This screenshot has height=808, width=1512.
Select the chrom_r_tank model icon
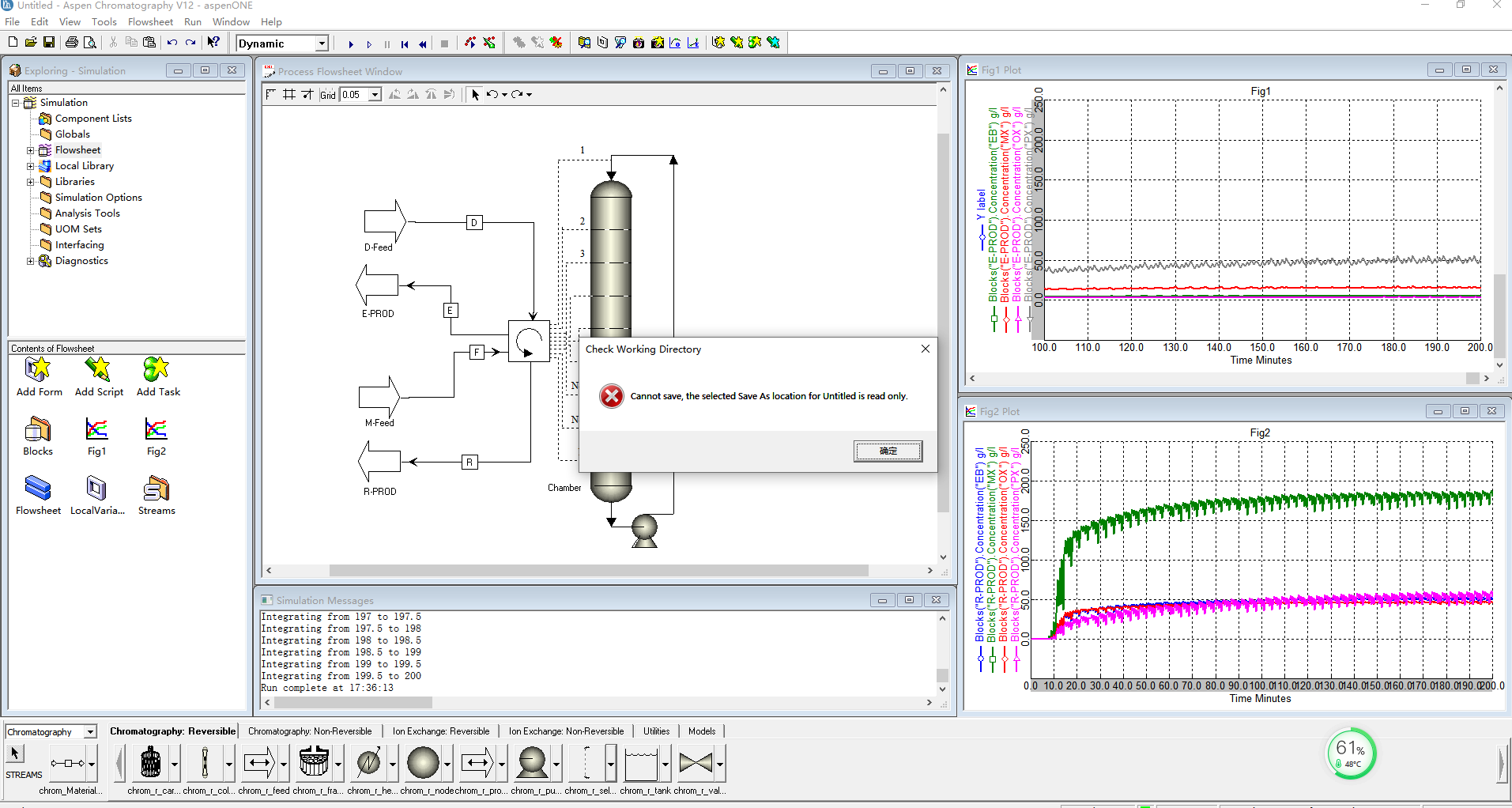coord(641,763)
